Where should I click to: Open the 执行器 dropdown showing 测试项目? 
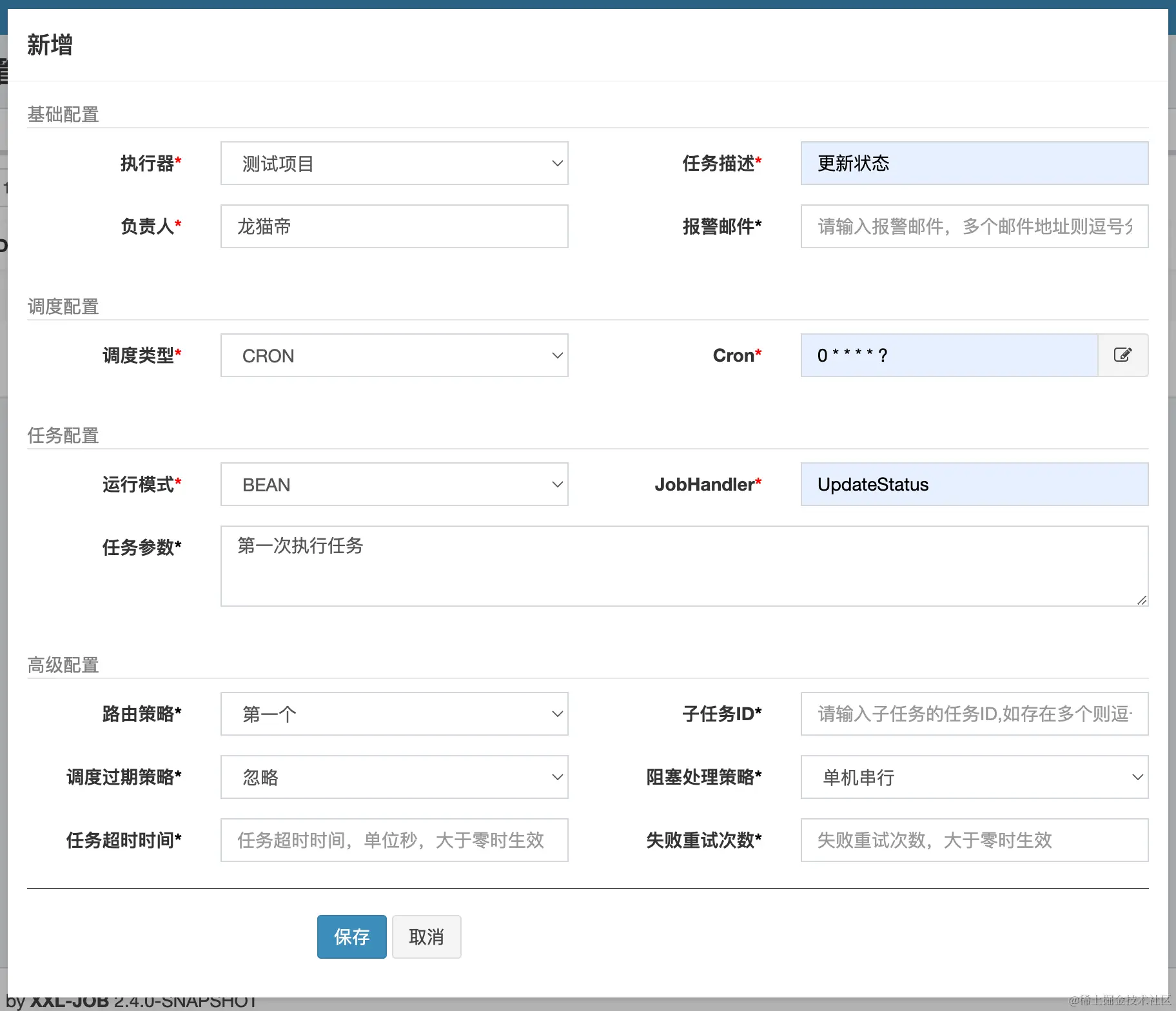point(395,163)
